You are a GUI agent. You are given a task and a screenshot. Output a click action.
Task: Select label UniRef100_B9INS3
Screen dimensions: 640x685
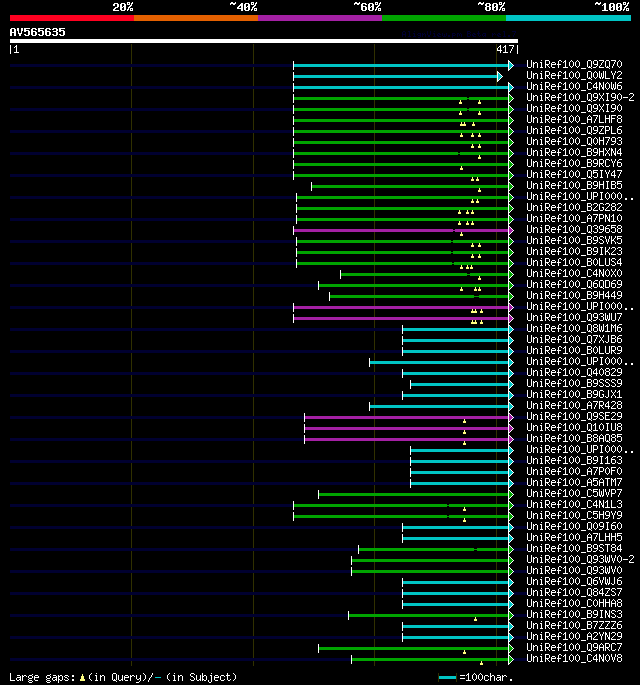574,614
